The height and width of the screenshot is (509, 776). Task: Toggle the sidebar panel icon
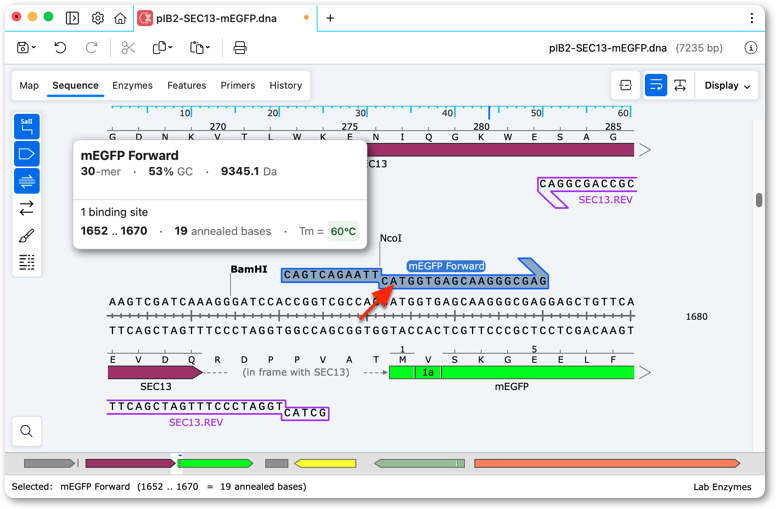point(72,18)
